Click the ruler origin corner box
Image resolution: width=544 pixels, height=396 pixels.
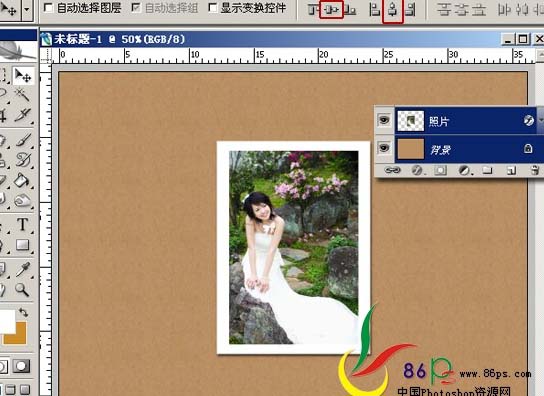point(46,56)
